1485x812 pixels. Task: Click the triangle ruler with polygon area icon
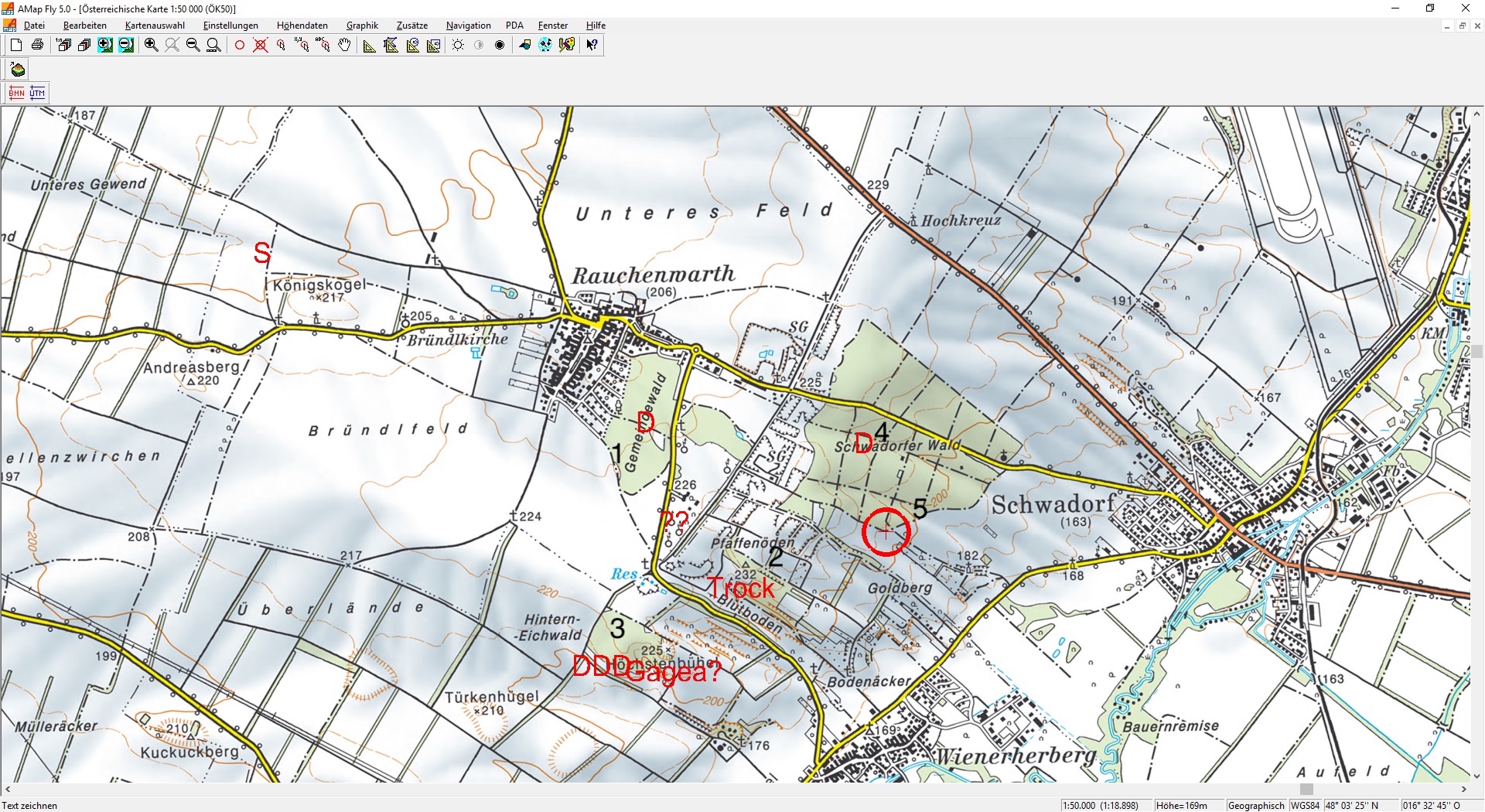(x=391, y=45)
